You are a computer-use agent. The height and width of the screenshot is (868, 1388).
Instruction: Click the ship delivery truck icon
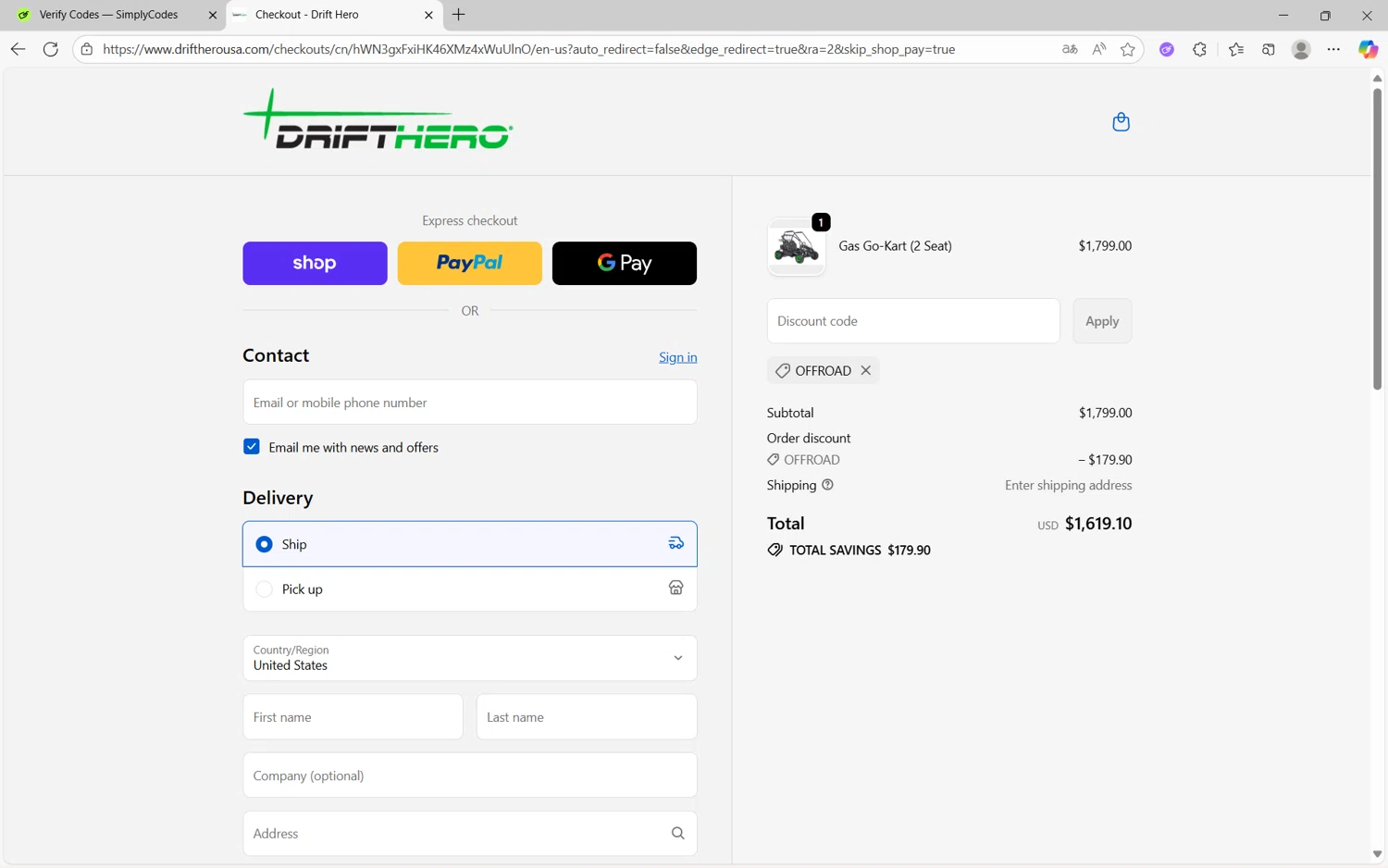click(x=676, y=543)
